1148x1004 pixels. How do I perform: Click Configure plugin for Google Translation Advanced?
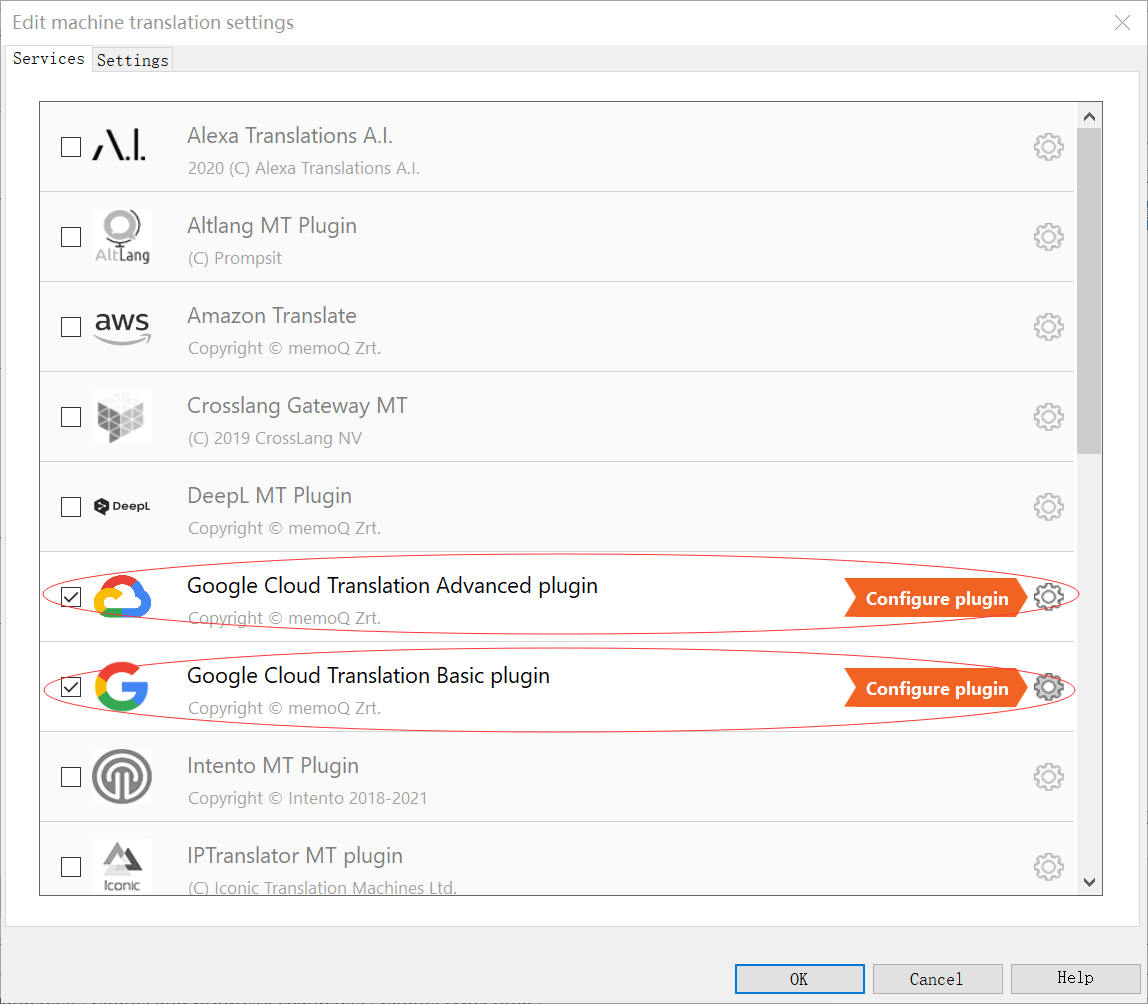tap(936, 598)
